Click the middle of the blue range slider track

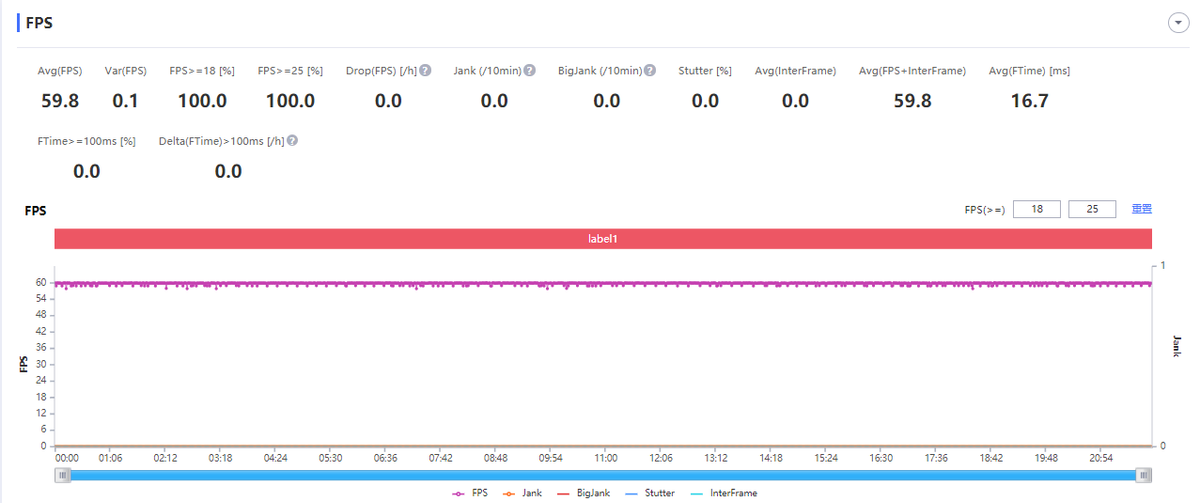[x=603, y=475]
